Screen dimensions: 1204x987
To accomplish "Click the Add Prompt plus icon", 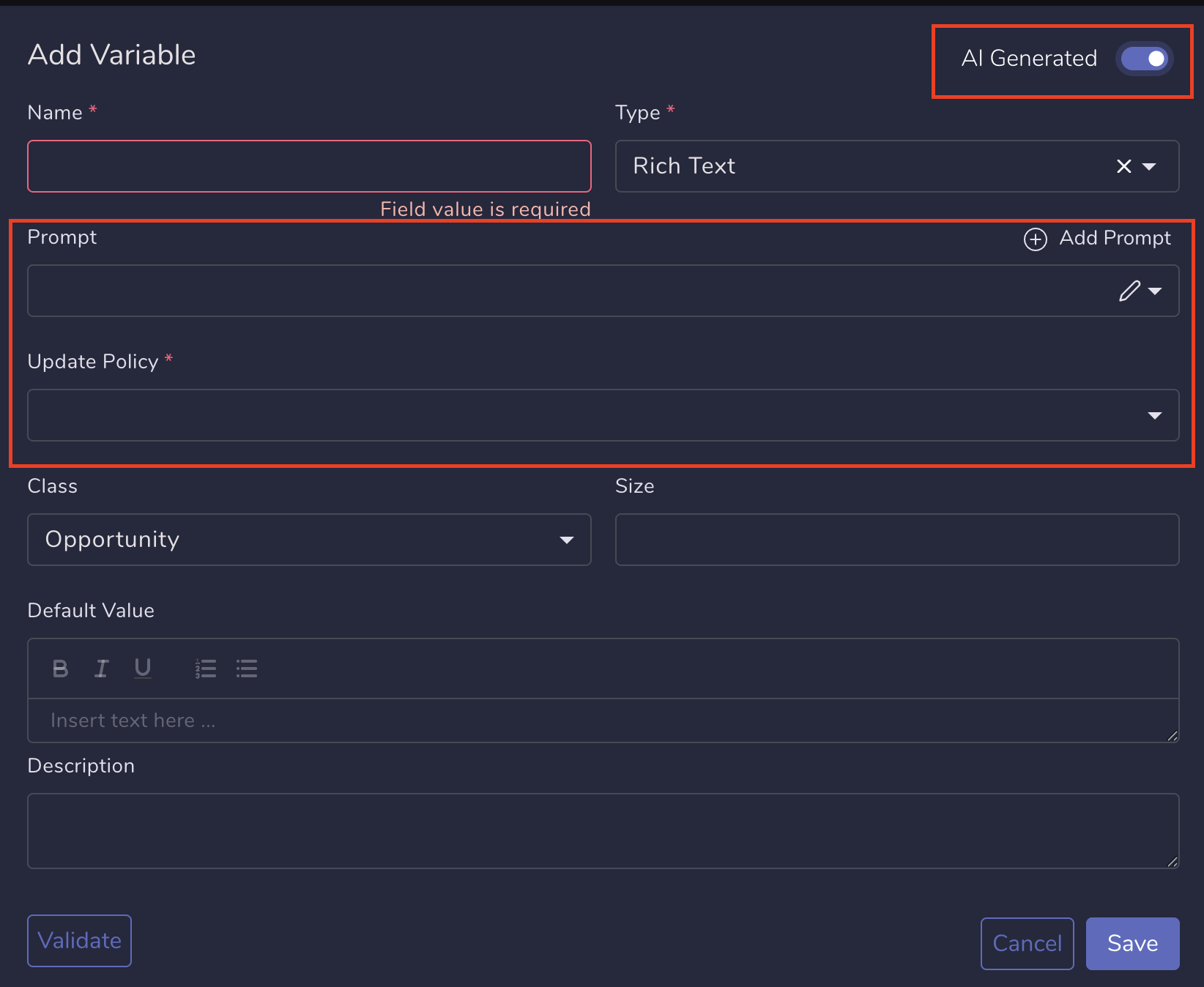I will (x=1036, y=239).
